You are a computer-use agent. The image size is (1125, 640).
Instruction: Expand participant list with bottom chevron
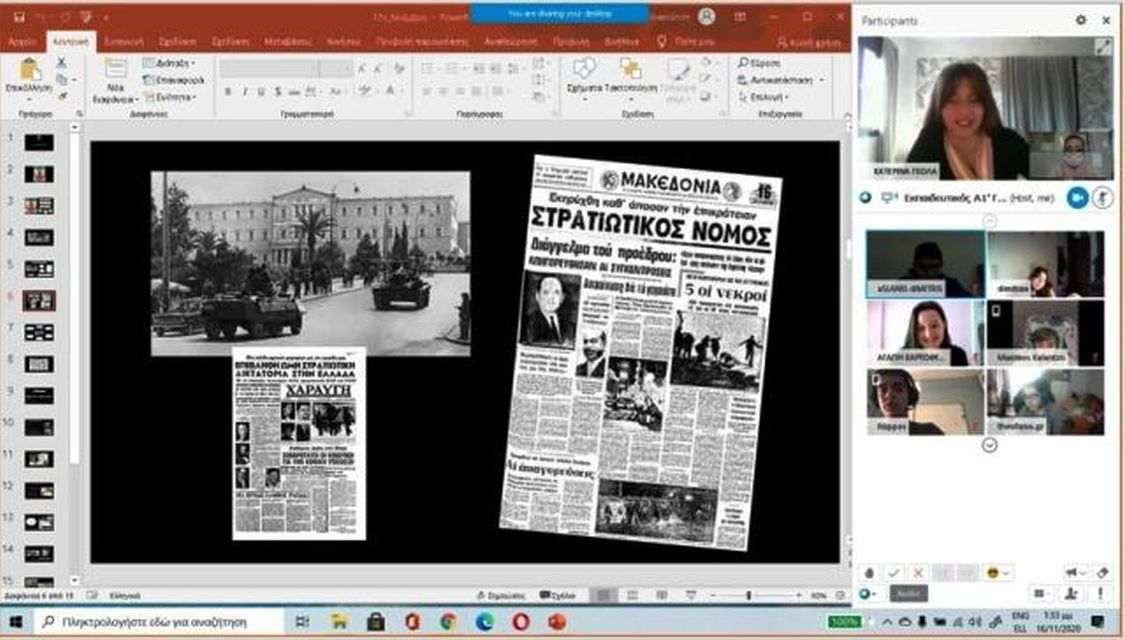[x=989, y=445]
